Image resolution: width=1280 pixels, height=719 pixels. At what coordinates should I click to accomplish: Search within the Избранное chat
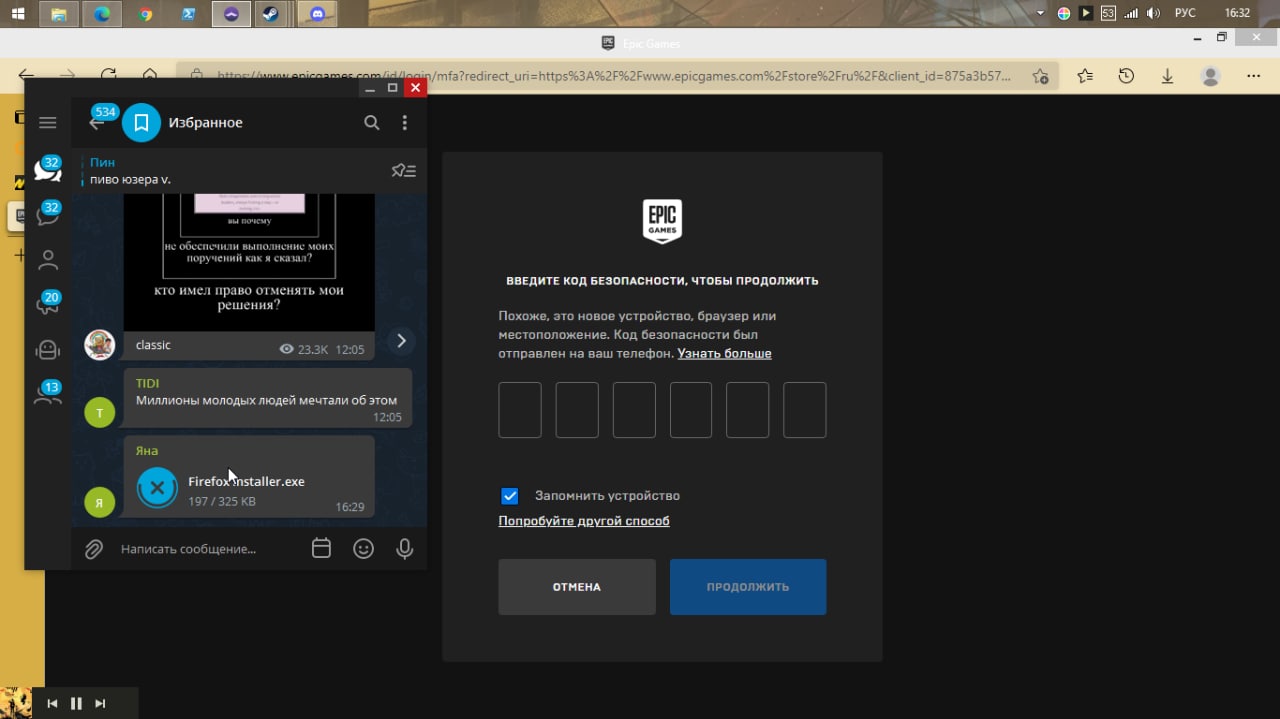[x=372, y=123]
